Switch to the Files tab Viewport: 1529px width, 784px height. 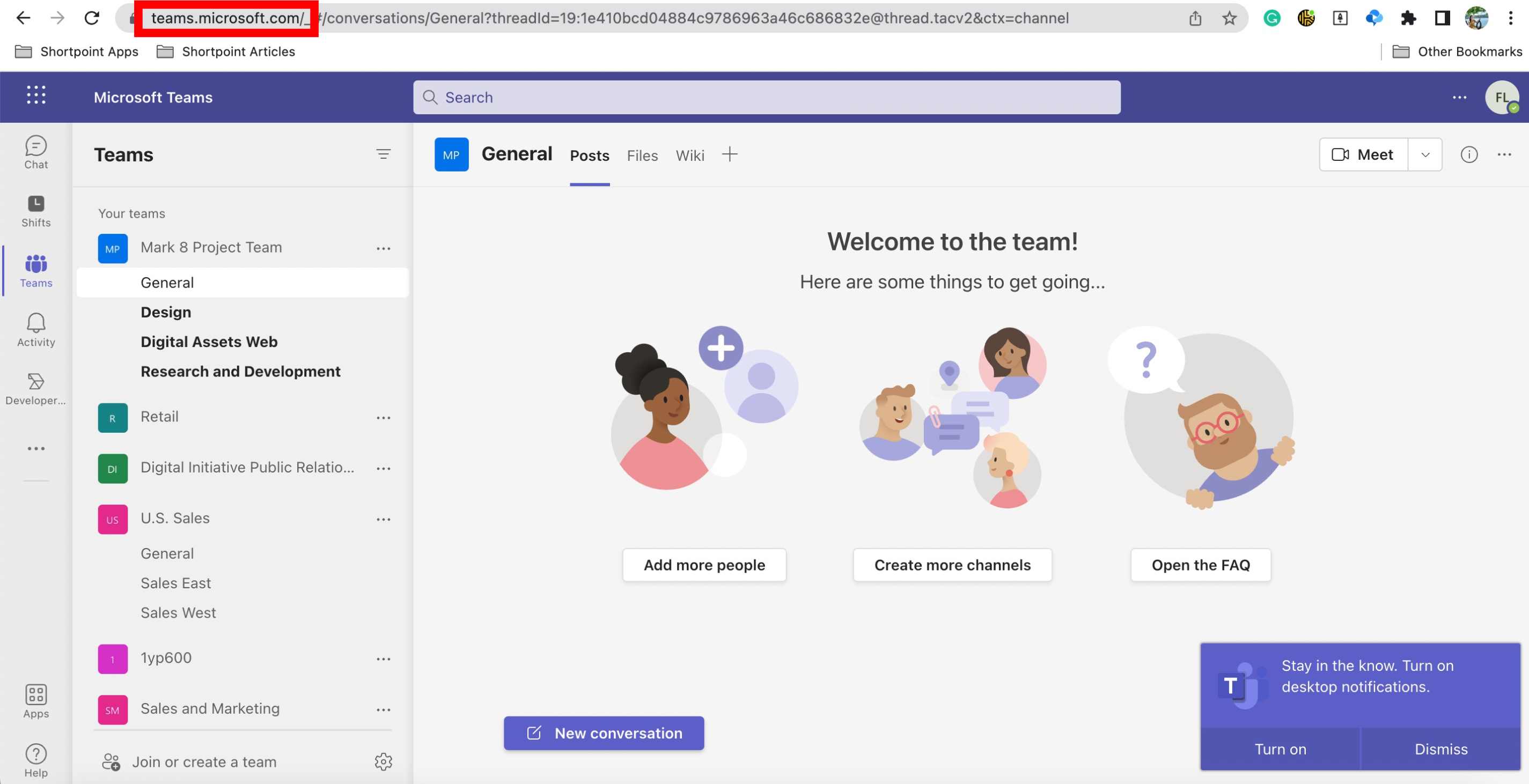(642, 156)
